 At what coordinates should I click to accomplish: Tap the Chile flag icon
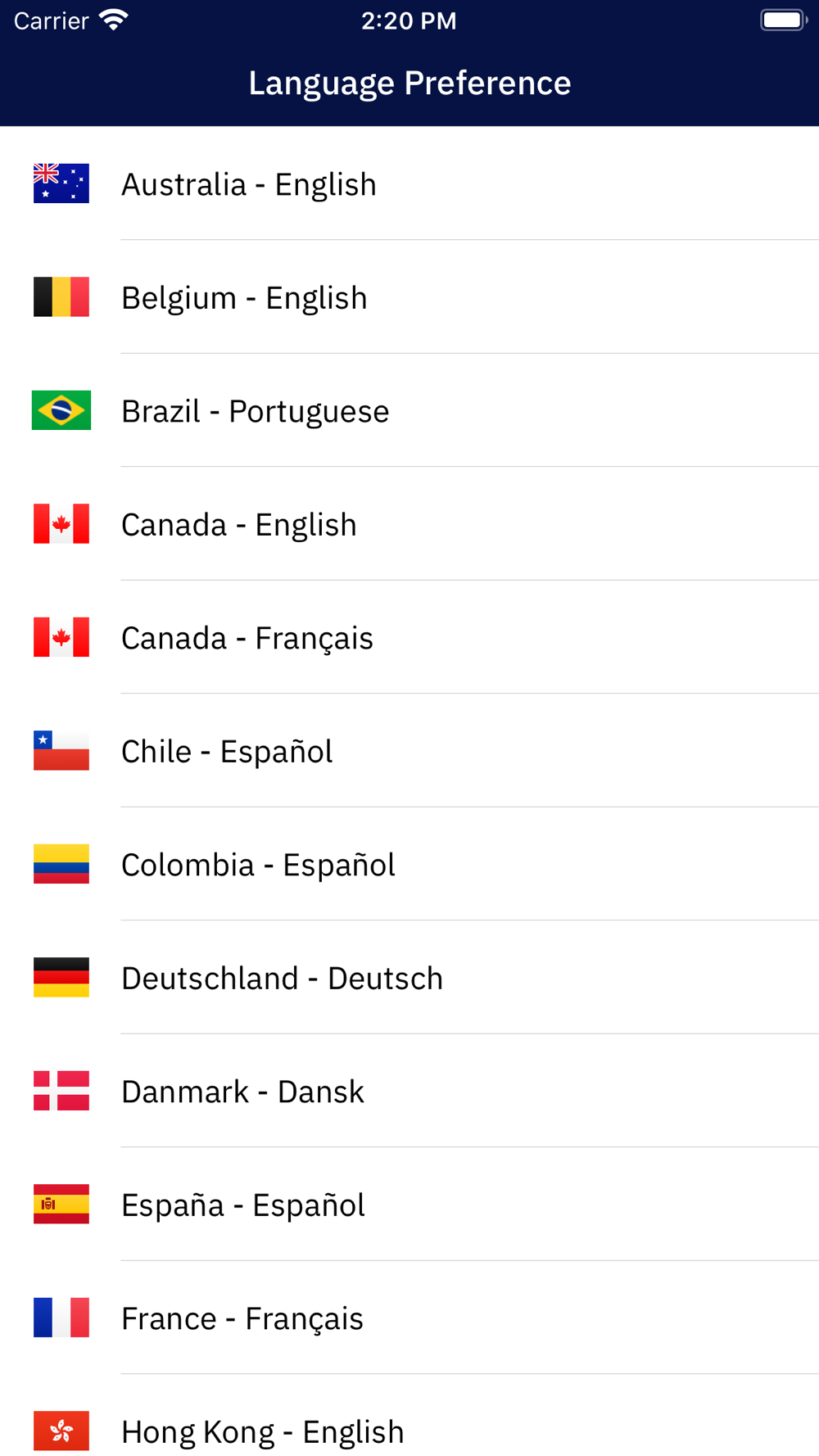coord(61,750)
